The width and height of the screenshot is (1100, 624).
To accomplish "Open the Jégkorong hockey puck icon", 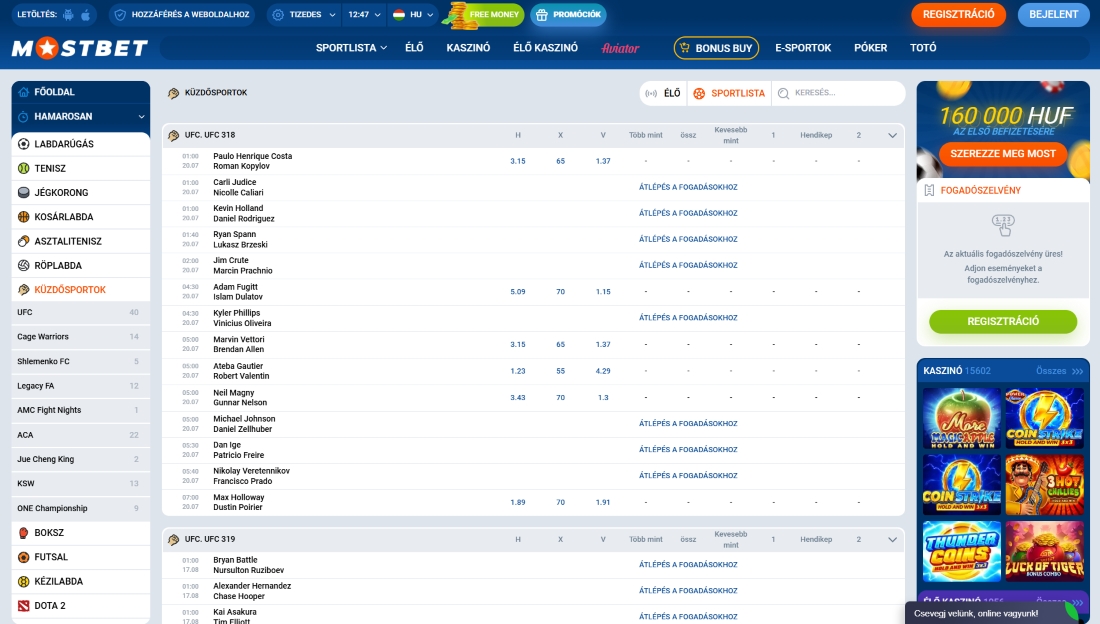I will pos(23,192).
